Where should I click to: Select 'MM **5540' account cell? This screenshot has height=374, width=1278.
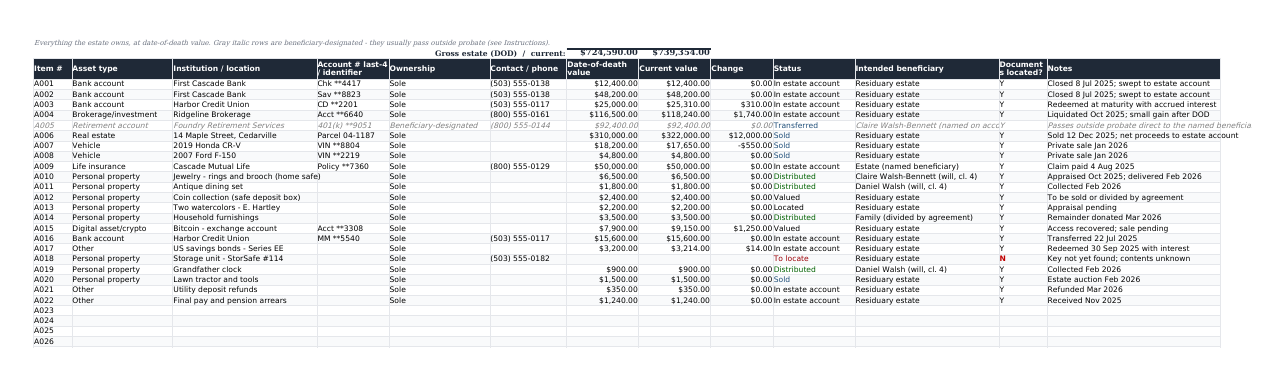pos(352,238)
